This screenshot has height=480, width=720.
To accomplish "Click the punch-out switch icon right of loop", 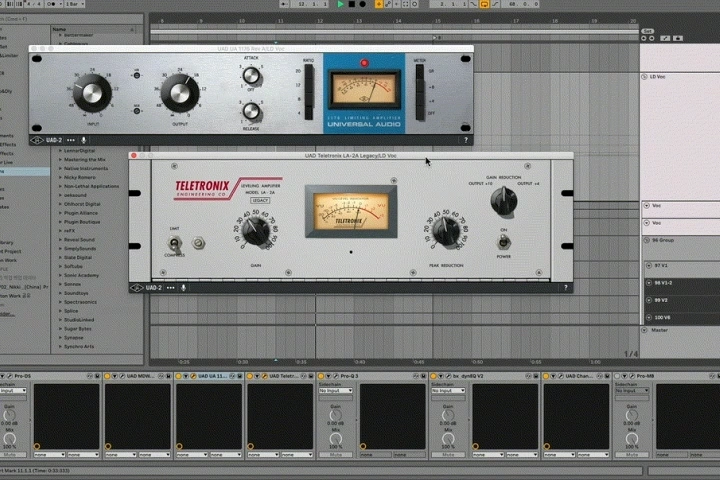I will click(495, 4).
